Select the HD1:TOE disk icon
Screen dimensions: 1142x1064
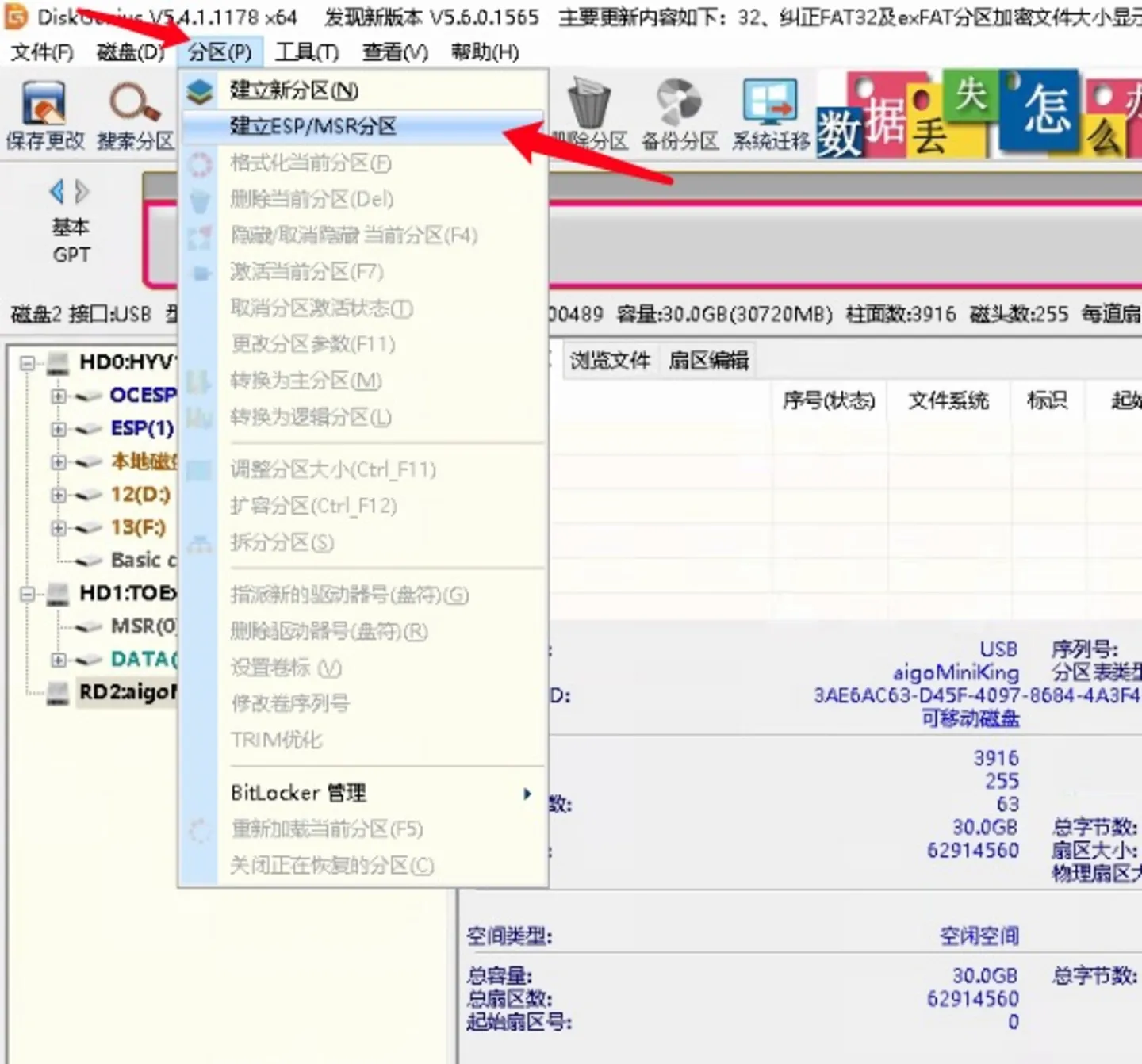pyautogui.click(x=56, y=593)
